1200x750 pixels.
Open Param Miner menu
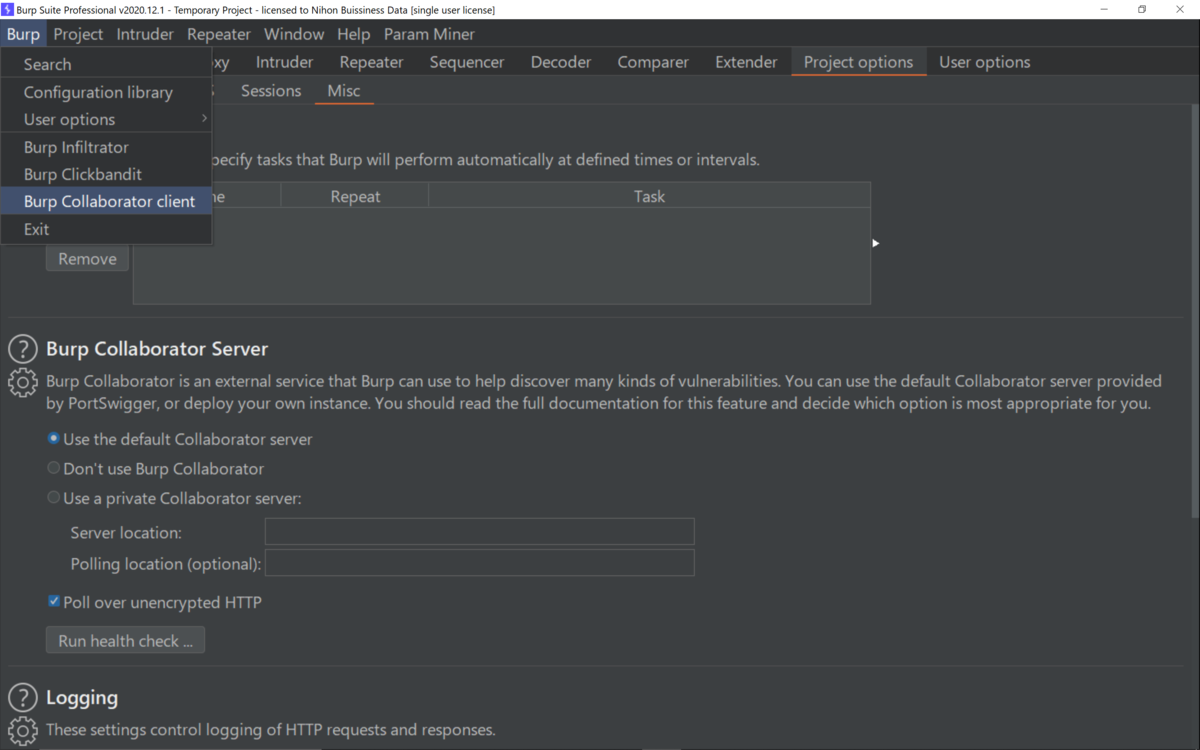pyautogui.click(x=429, y=34)
